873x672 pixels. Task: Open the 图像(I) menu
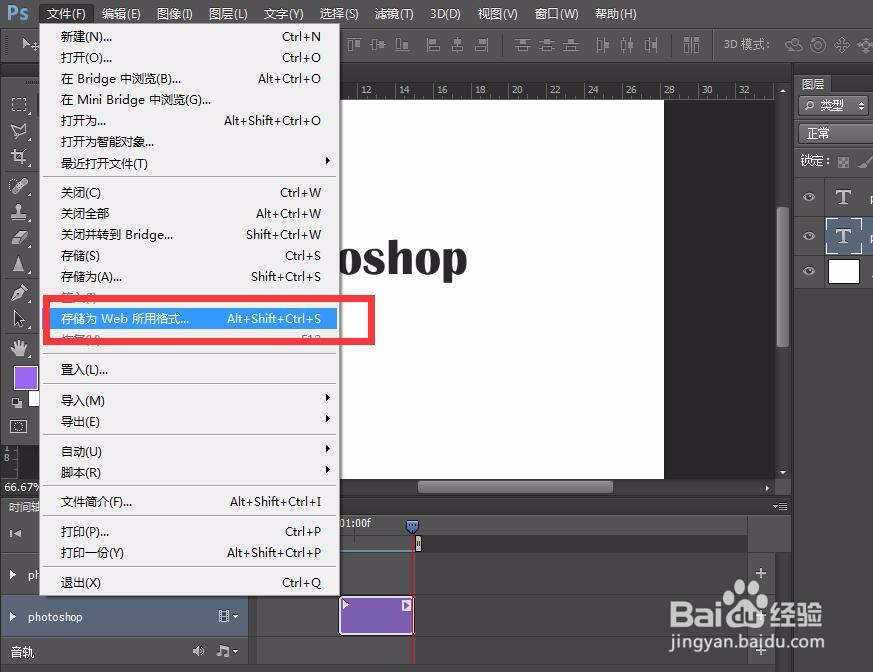pos(174,13)
